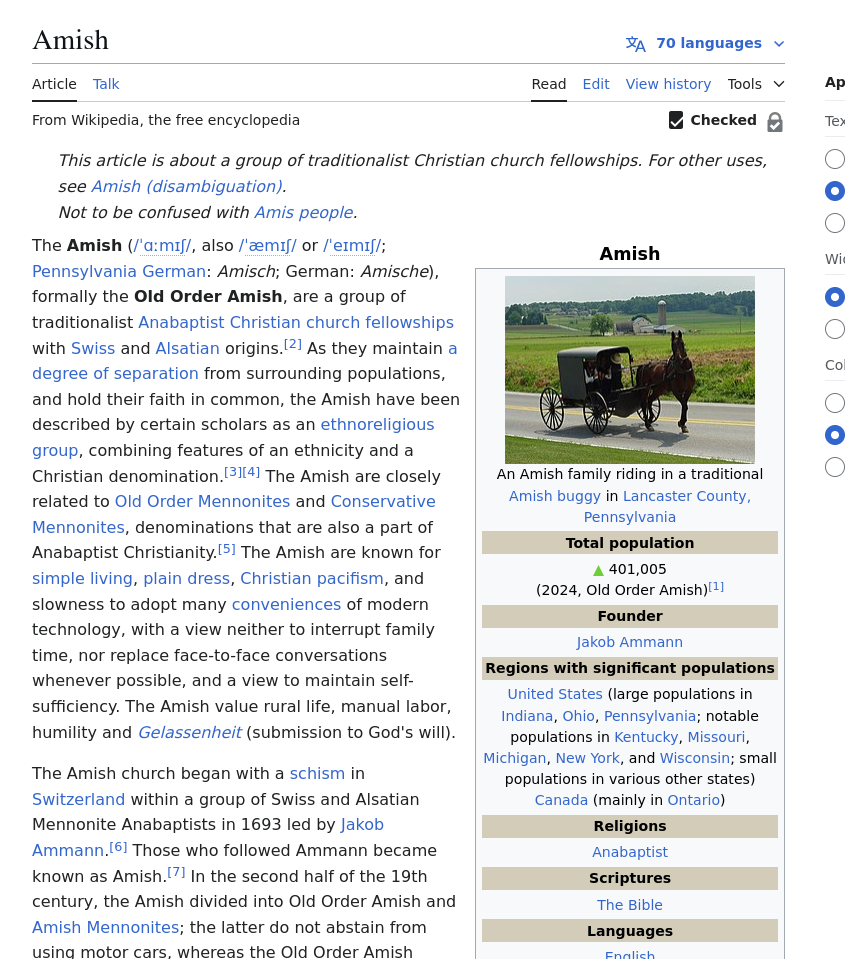Expand the Tools menu
845x959 pixels.
(756, 84)
